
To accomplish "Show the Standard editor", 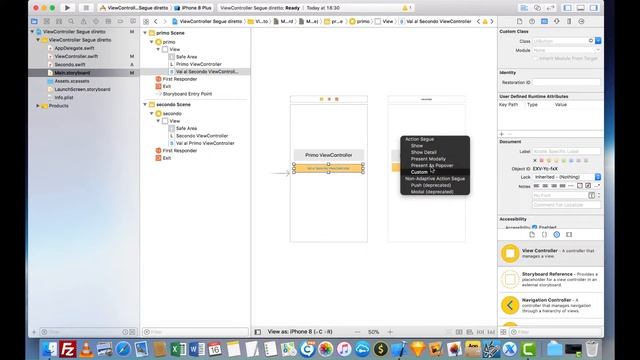I will (524, 8).
